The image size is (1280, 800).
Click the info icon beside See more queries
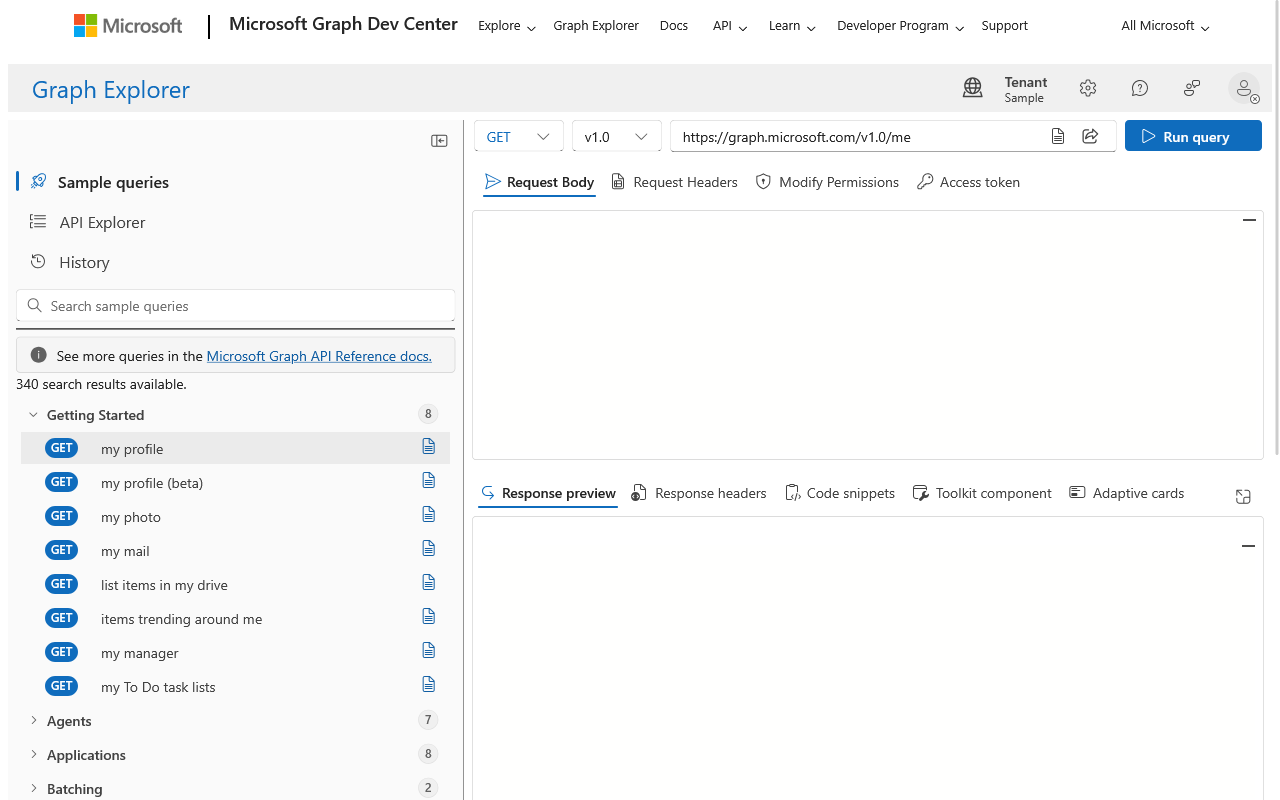pos(39,355)
